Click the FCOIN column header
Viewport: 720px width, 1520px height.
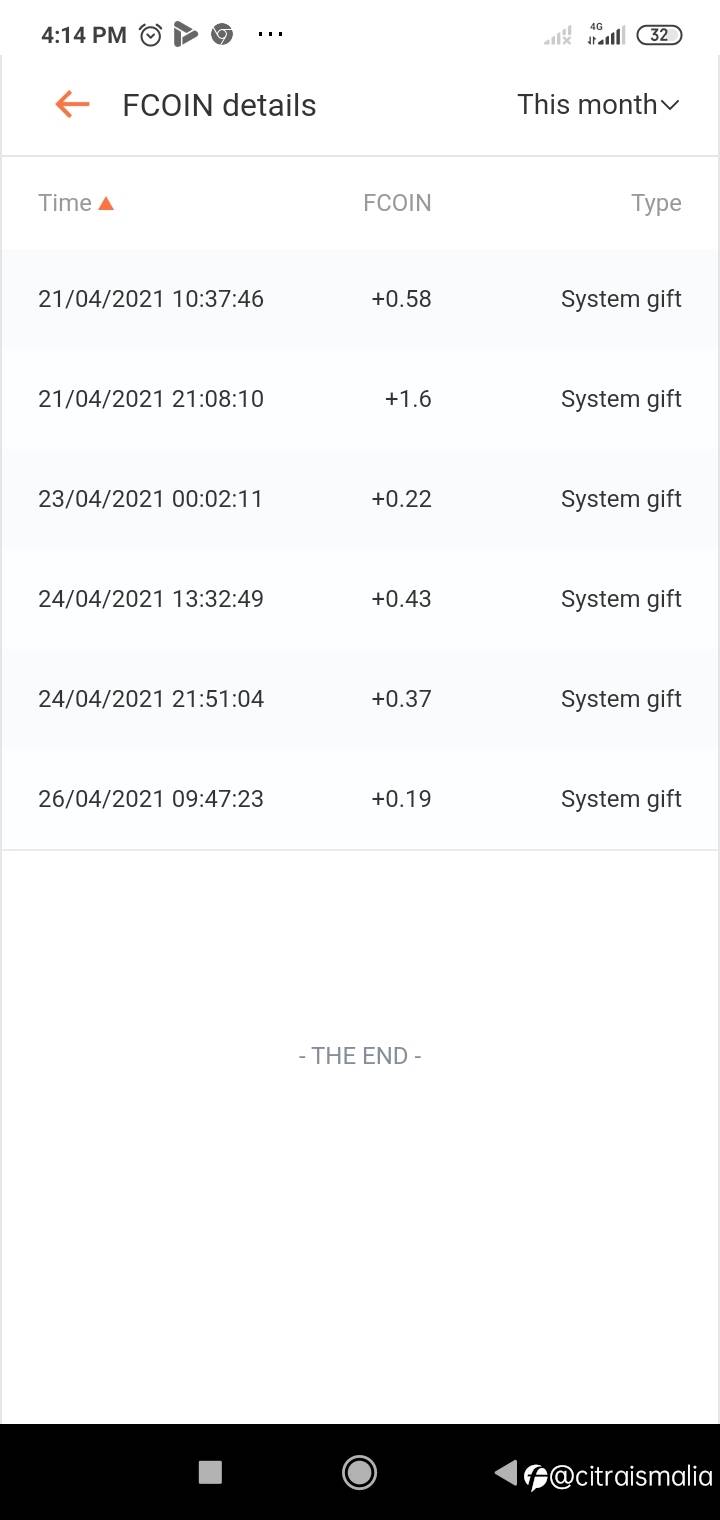pyautogui.click(x=397, y=203)
